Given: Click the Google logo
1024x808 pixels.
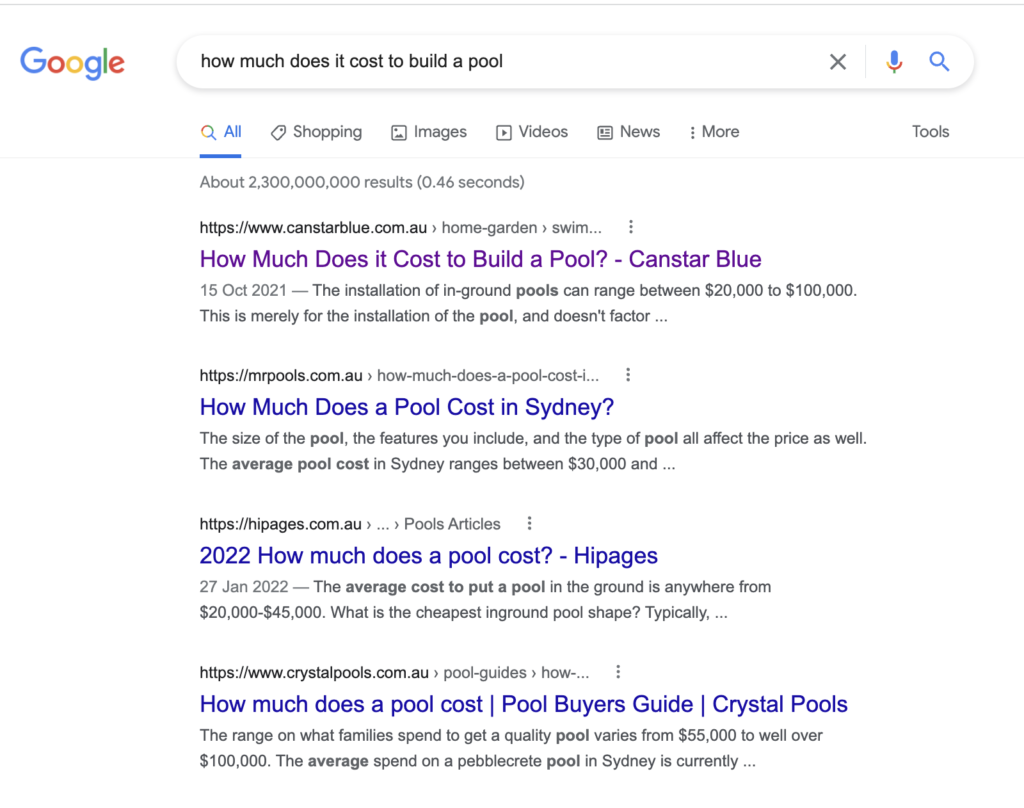Looking at the screenshot, I should [x=72, y=63].
